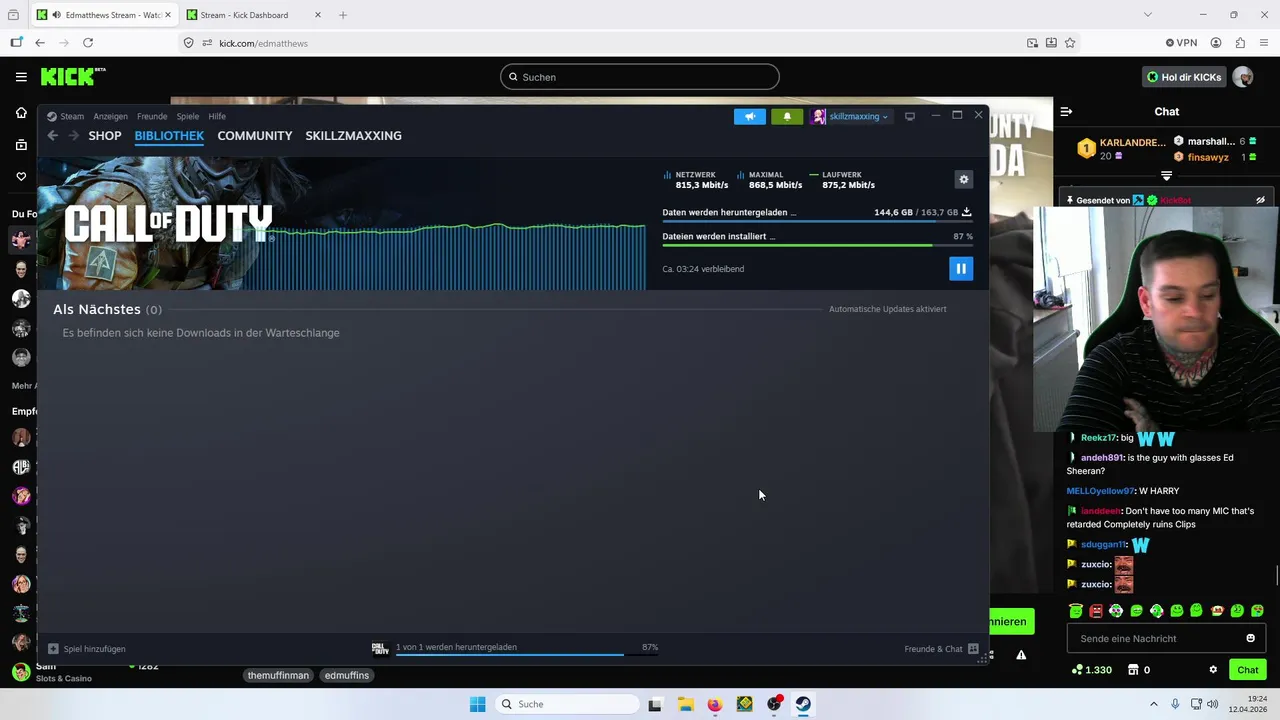Image resolution: width=1280 pixels, height=720 pixels.
Task: Show hidden system tray icons
Action: tap(1153, 704)
